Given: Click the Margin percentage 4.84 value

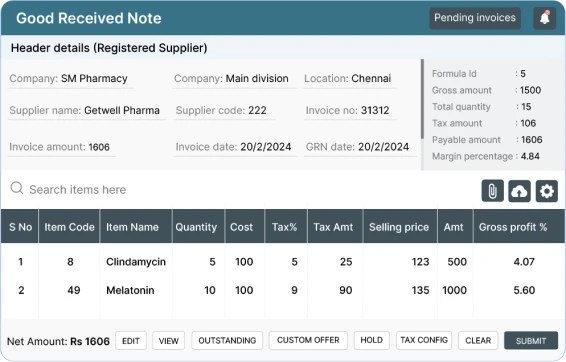Looking at the screenshot, I should [530, 156].
